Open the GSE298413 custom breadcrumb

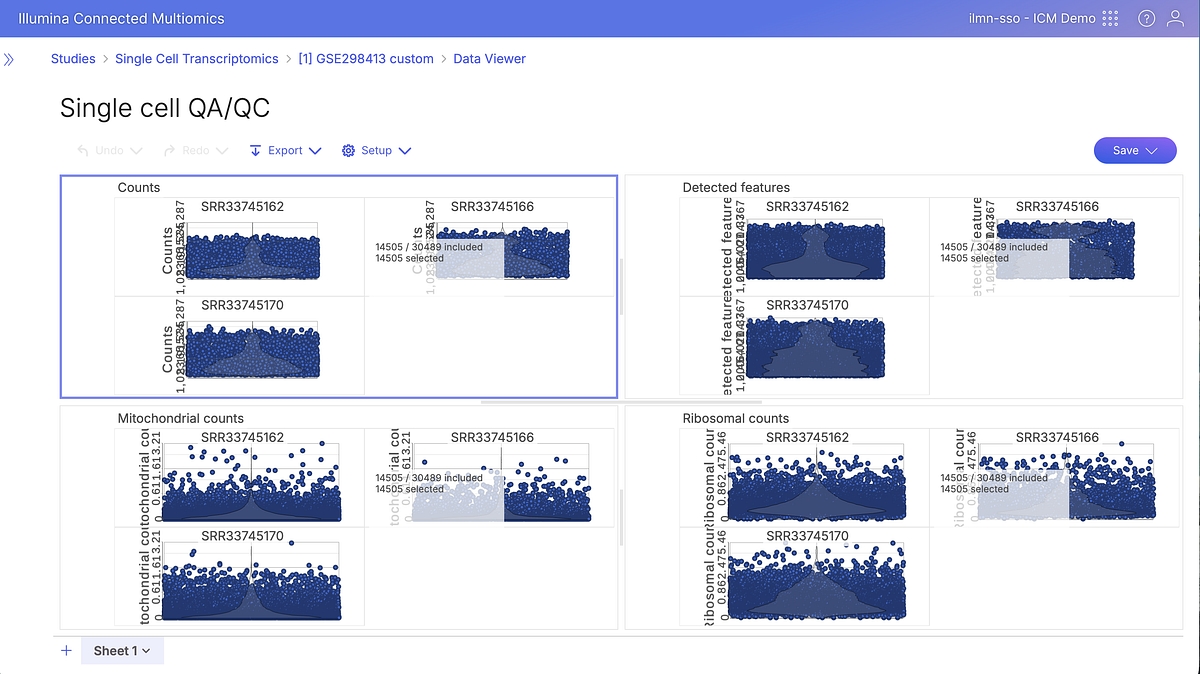coord(366,59)
